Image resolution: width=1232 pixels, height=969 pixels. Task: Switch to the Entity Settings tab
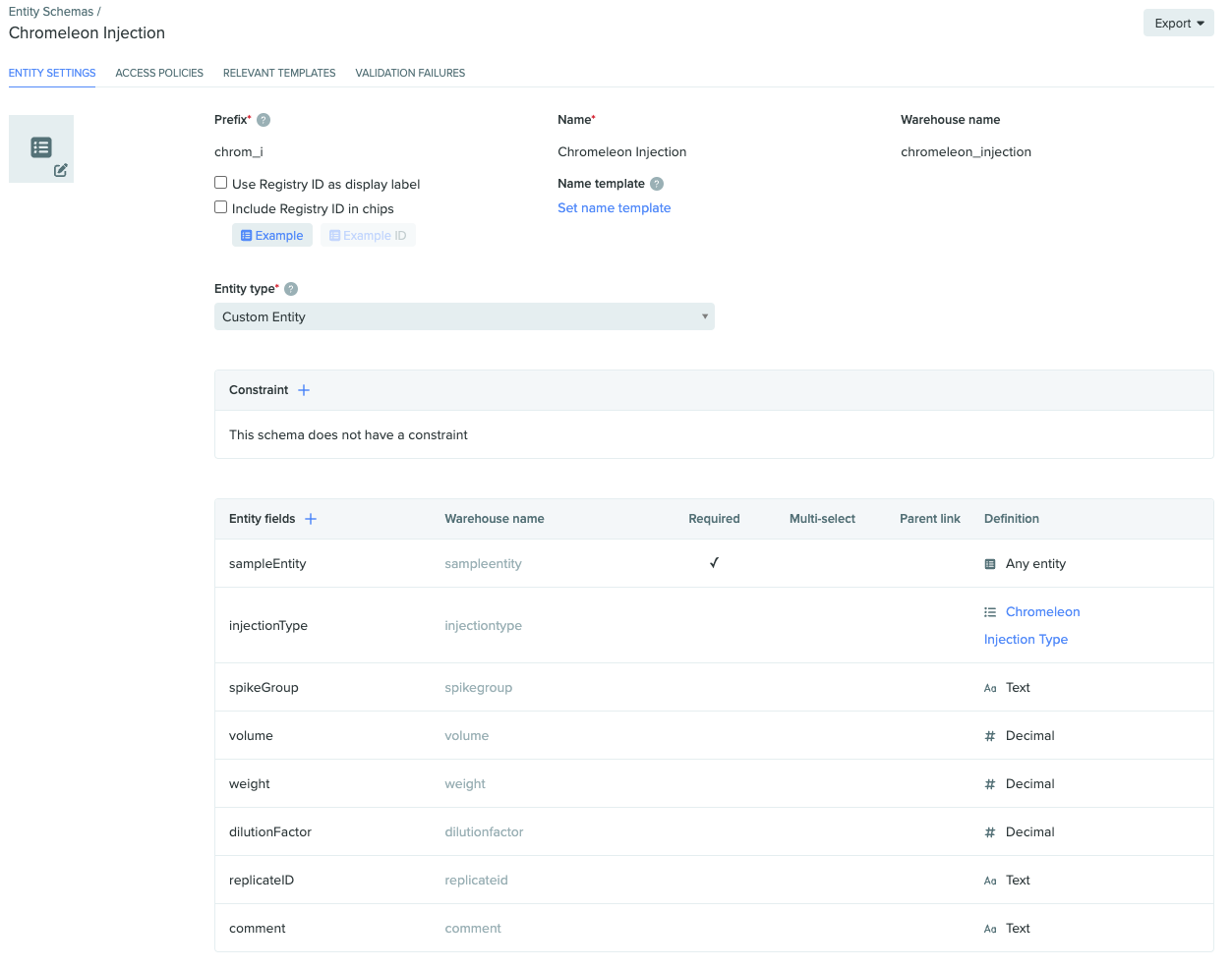tap(52, 73)
